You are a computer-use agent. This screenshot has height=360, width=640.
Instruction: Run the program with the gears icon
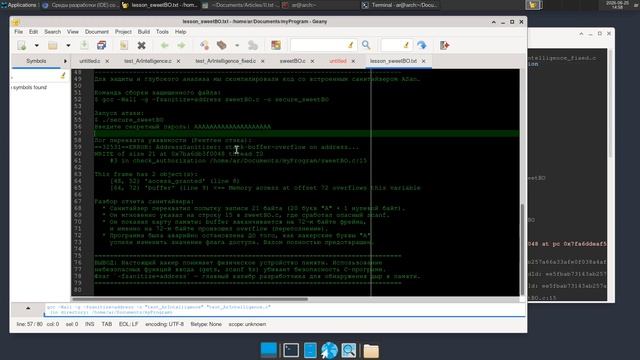[253, 45]
